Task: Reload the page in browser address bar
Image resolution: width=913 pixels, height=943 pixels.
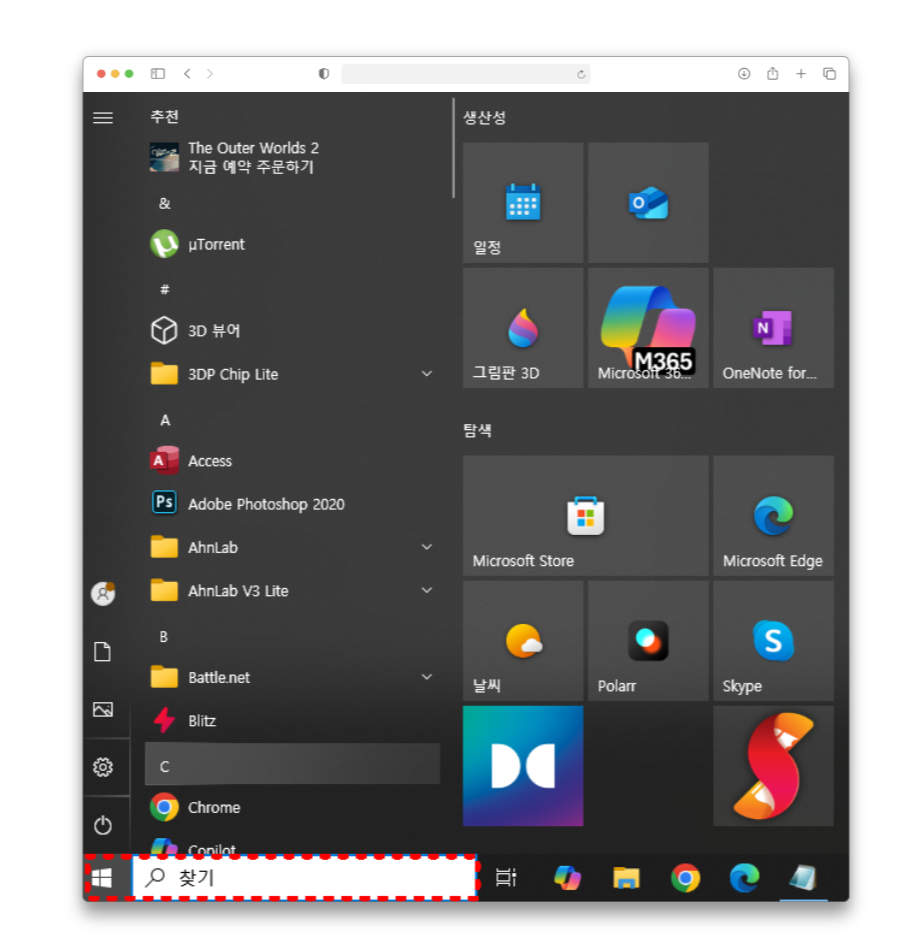Action: 580,74
